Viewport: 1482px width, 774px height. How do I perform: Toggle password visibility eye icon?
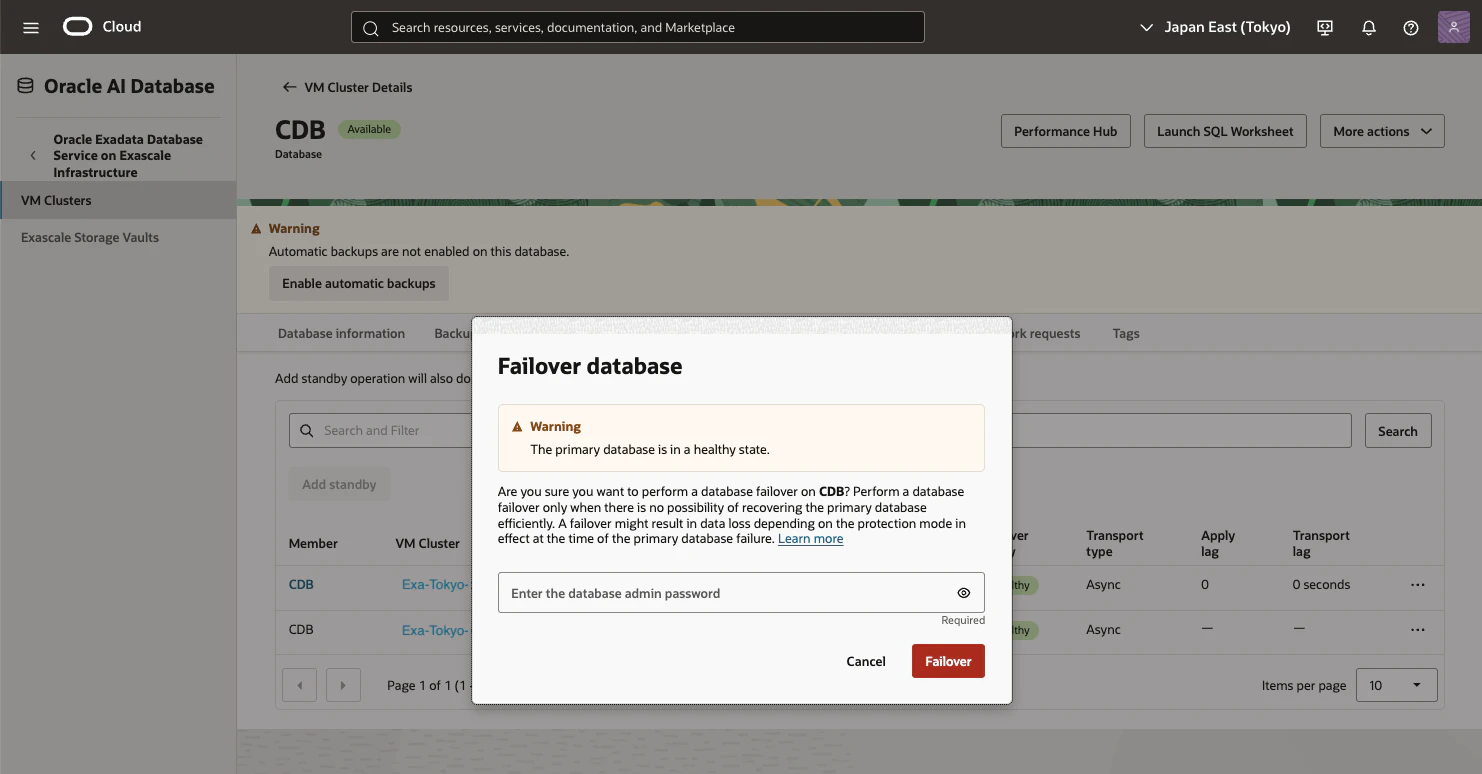point(964,593)
